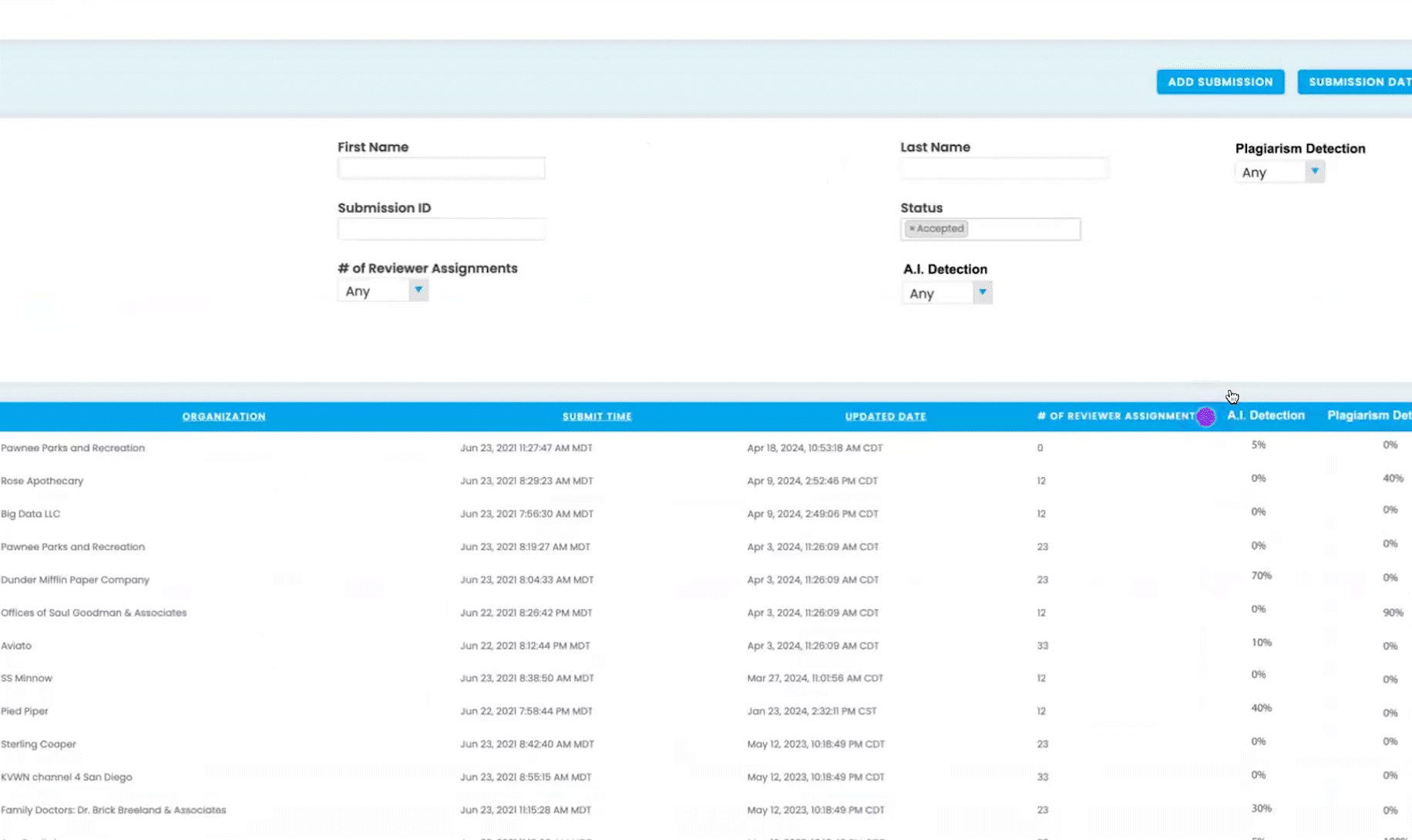Select Family Doctors: Dr. Brick Breeland & Associates
This screenshot has height=840, width=1412.
click(x=113, y=810)
